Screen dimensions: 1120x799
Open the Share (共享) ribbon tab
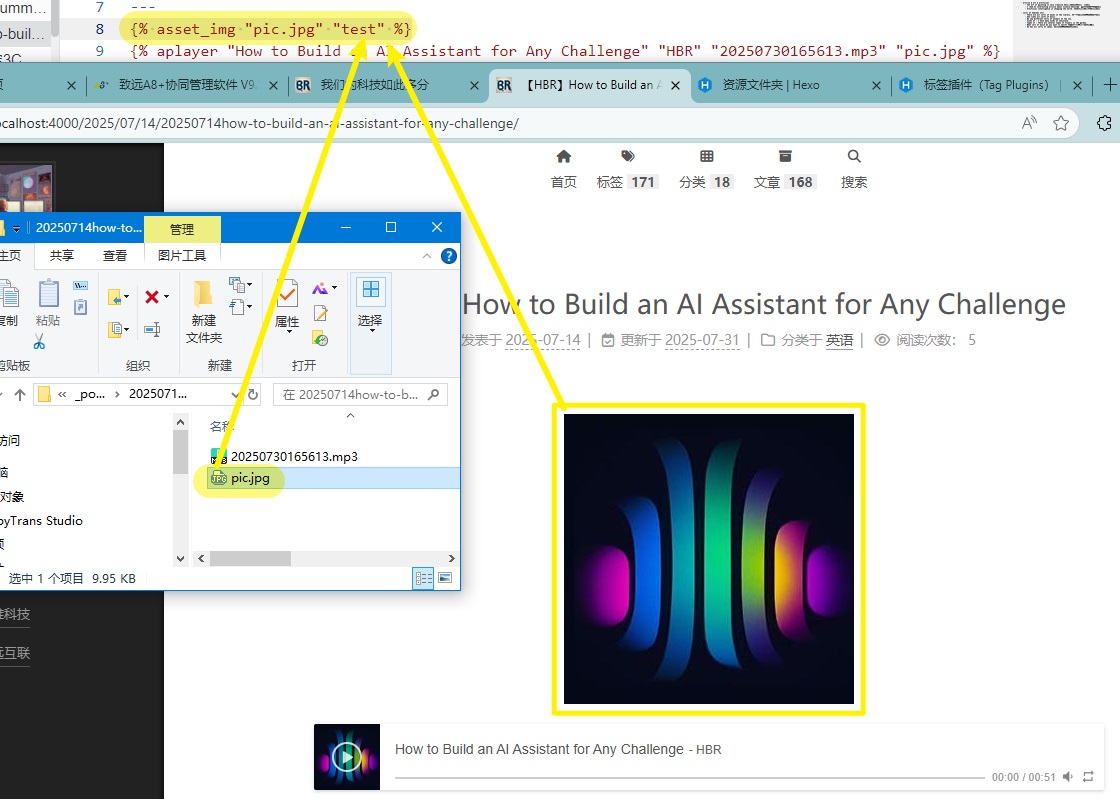point(61,256)
